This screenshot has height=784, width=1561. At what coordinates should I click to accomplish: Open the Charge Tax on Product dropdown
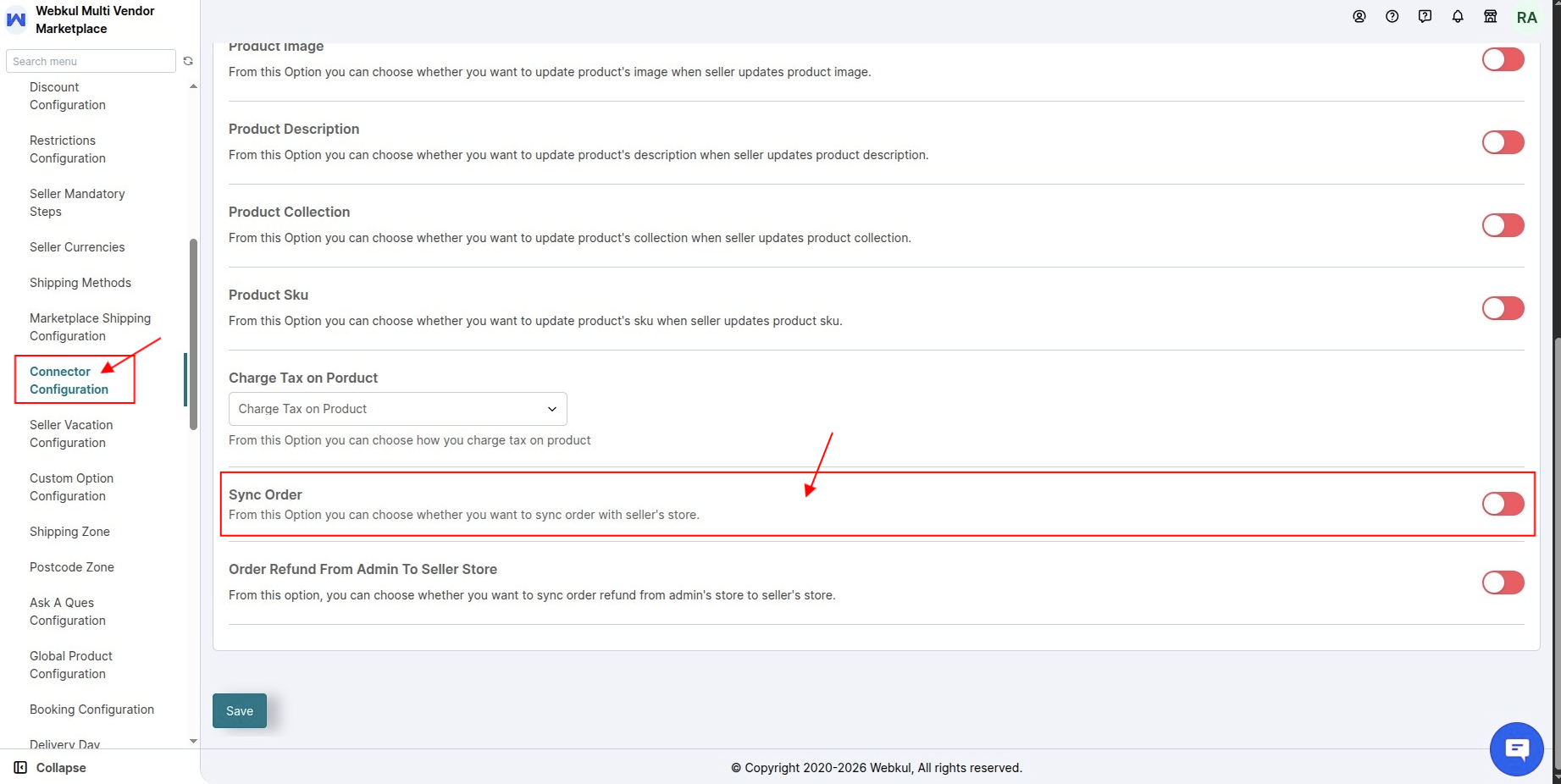coord(398,409)
